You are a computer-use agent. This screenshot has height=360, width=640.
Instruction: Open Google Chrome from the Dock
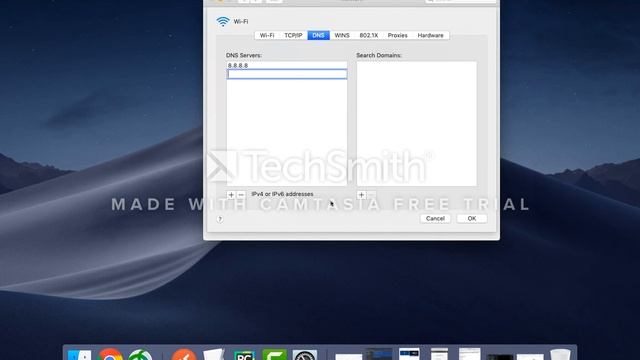pos(110,354)
